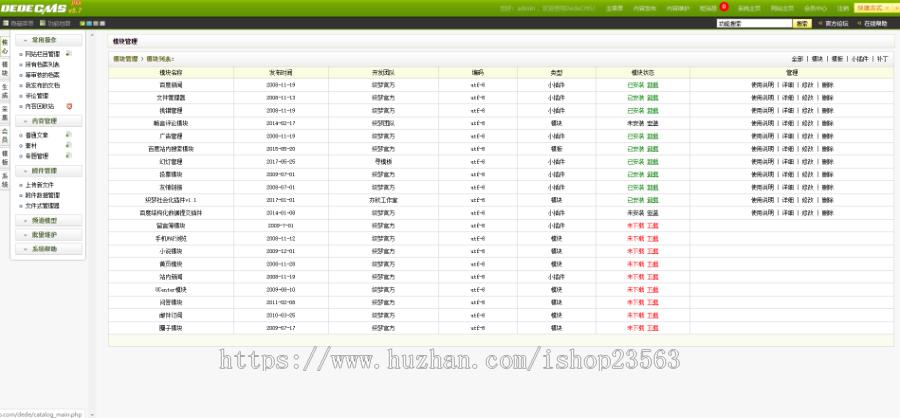
Task: Open 网站主页 in top bar
Action: click(x=782, y=9)
